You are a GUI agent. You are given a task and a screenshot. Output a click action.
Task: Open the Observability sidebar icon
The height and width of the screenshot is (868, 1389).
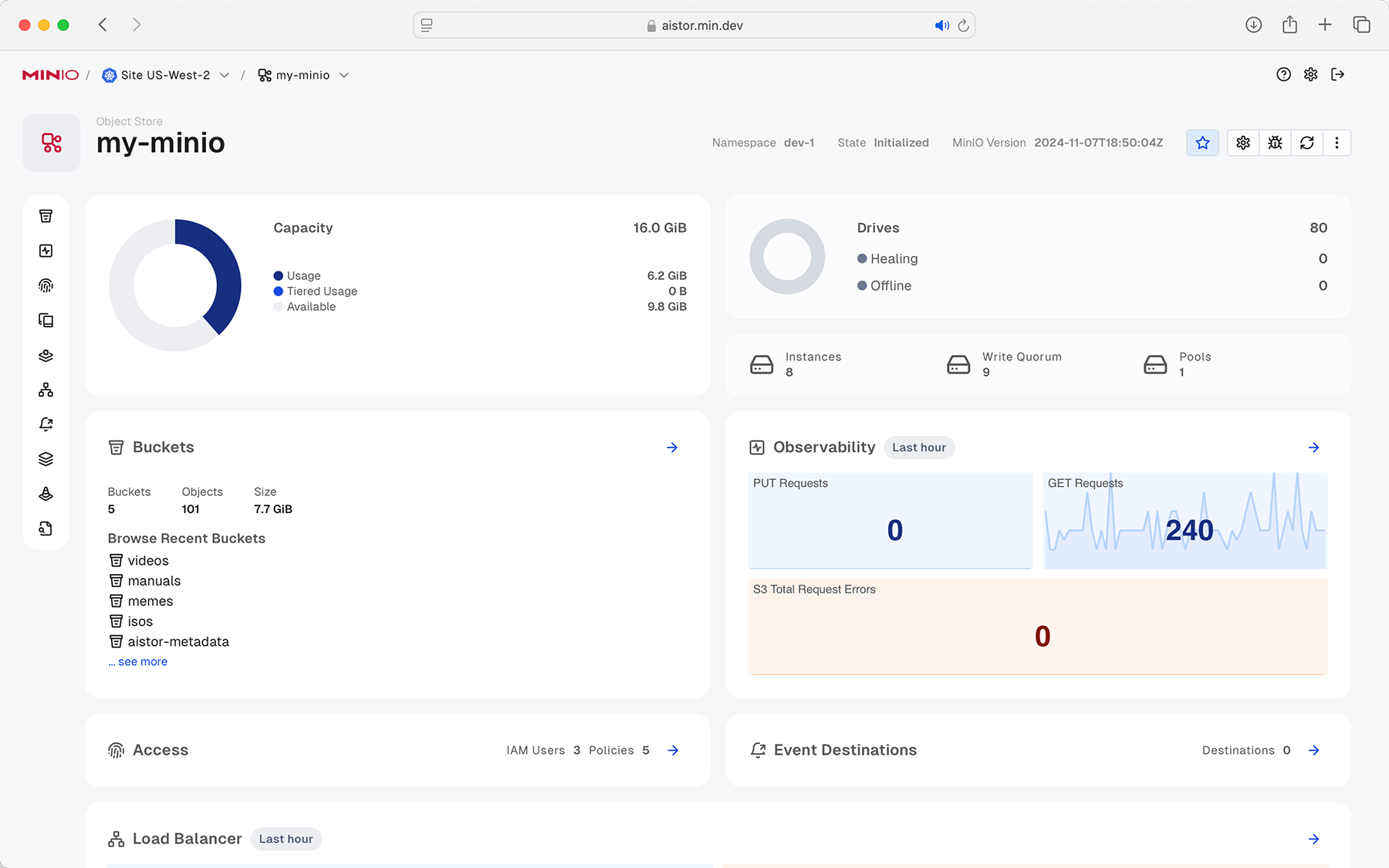coord(46,251)
